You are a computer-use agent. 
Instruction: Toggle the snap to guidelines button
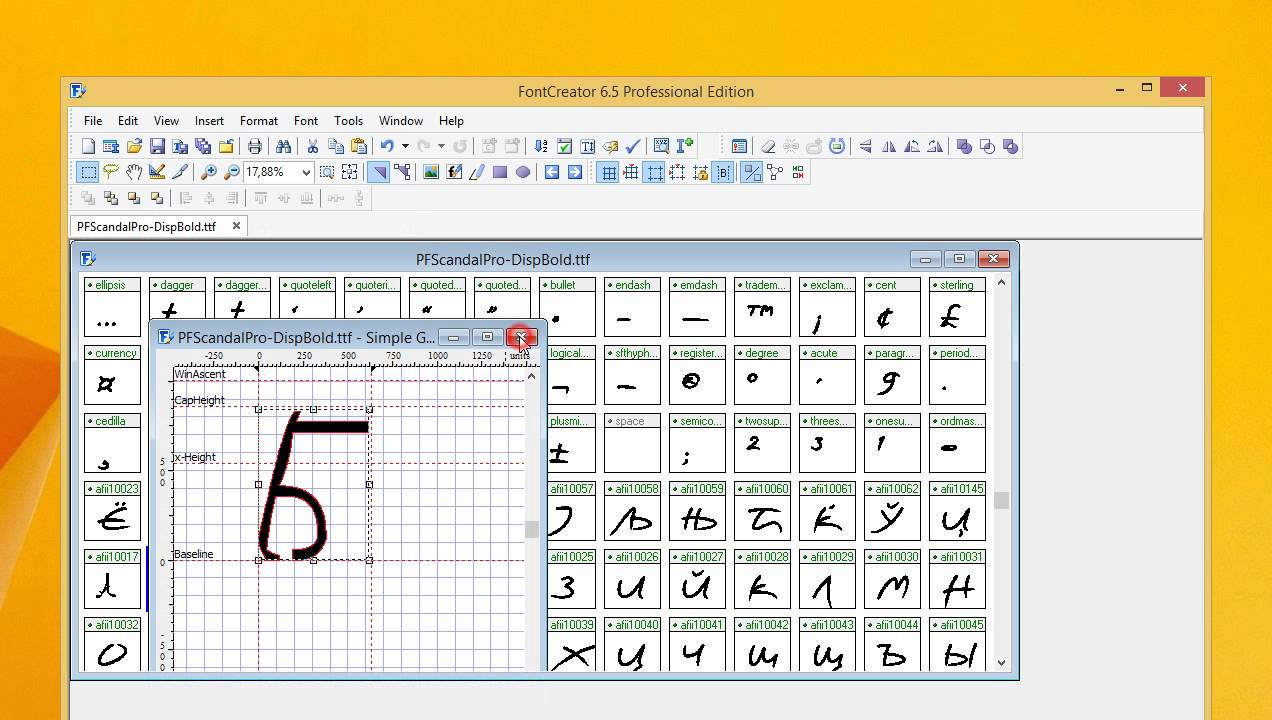[677, 172]
